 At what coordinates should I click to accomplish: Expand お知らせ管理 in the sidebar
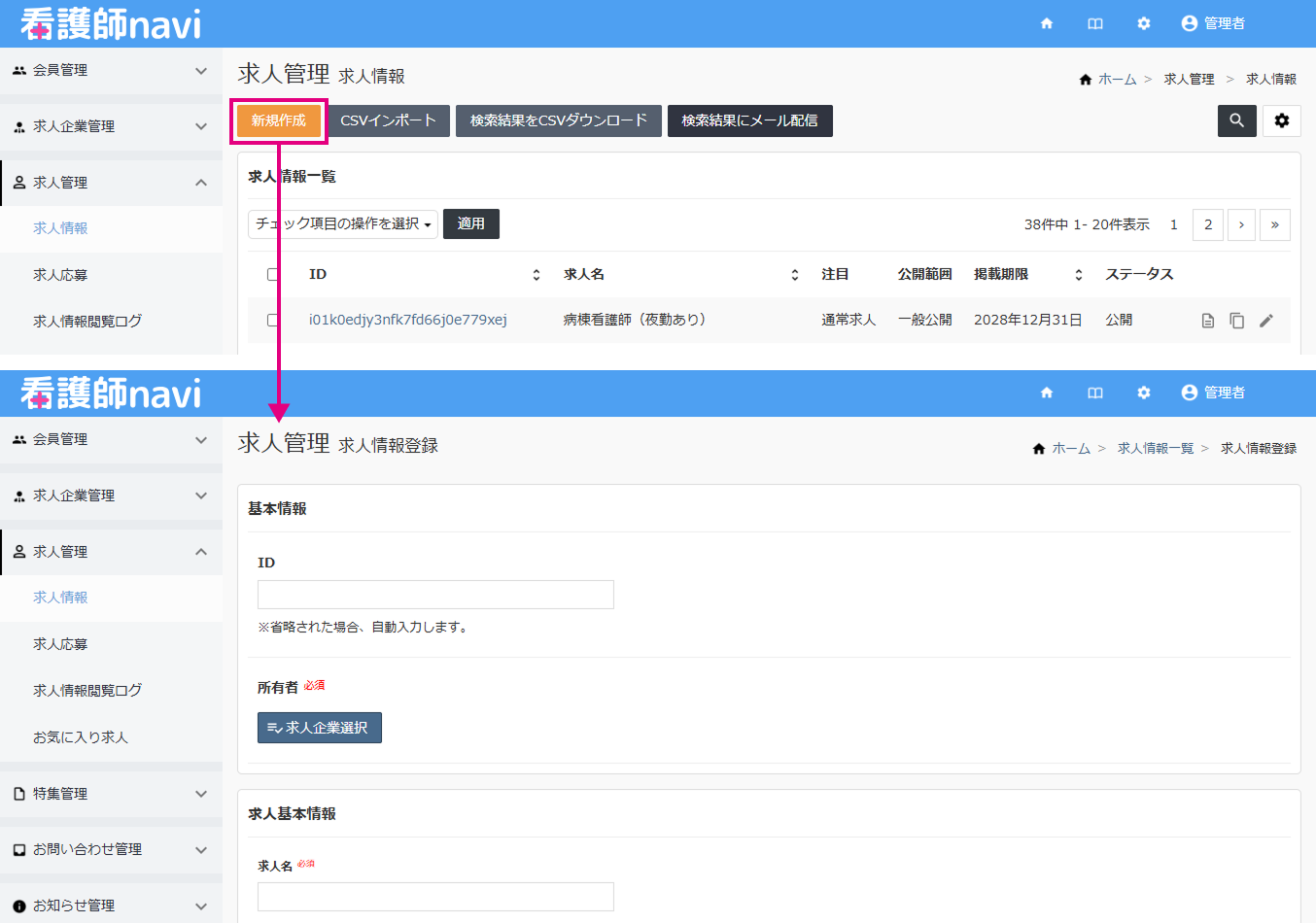(111, 906)
